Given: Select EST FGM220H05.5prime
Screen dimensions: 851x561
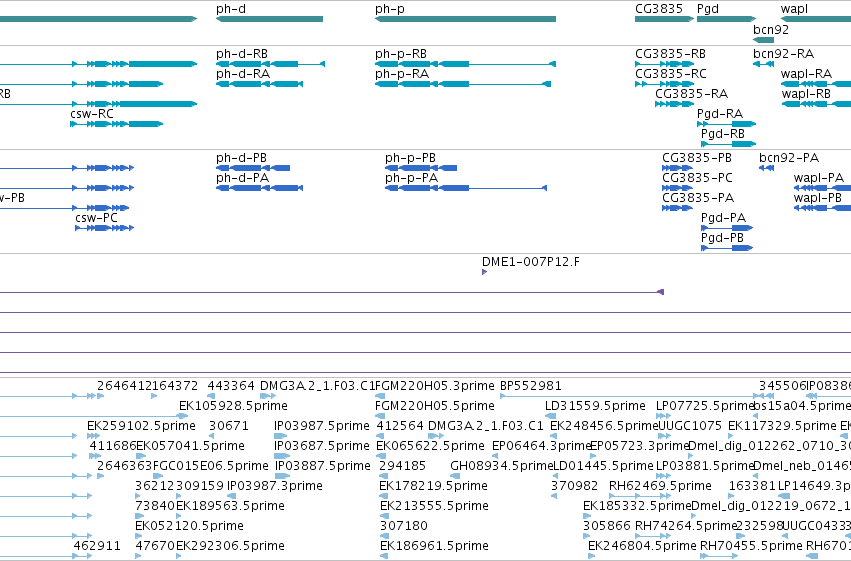Looking at the screenshot, I should (x=435, y=406).
